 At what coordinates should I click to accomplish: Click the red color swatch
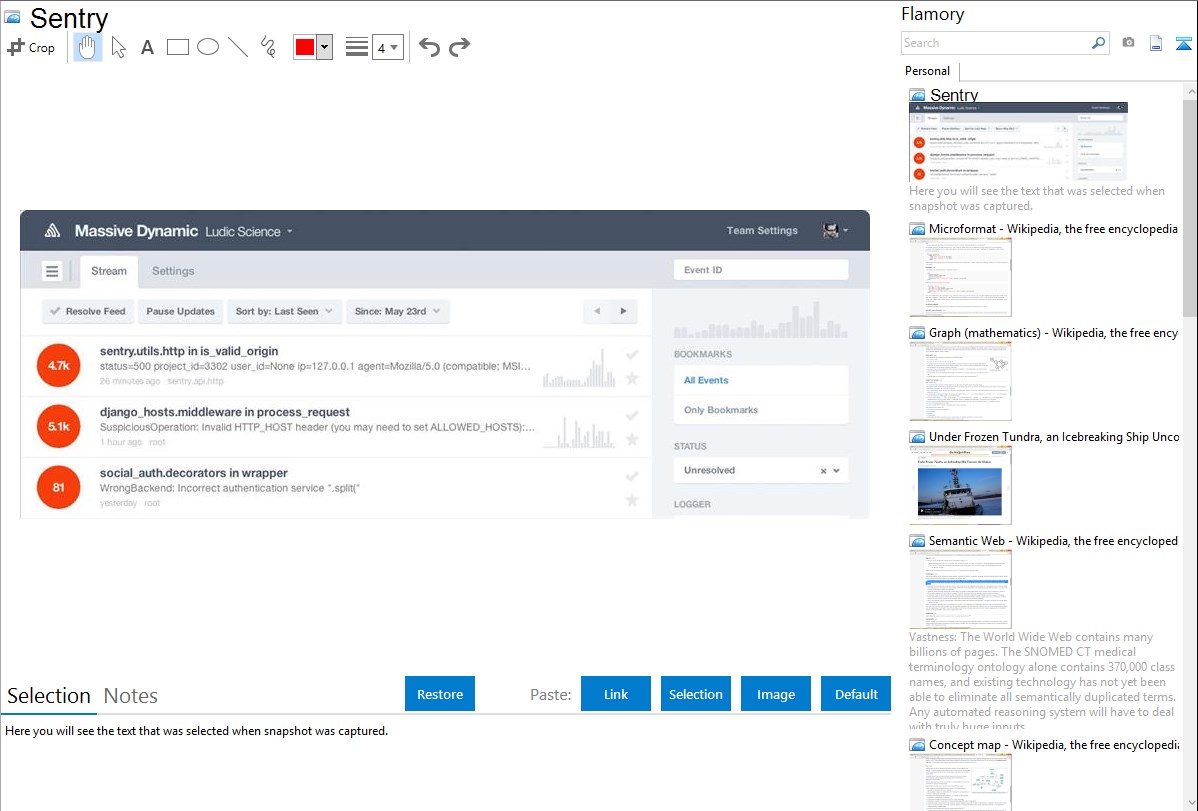coord(305,47)
